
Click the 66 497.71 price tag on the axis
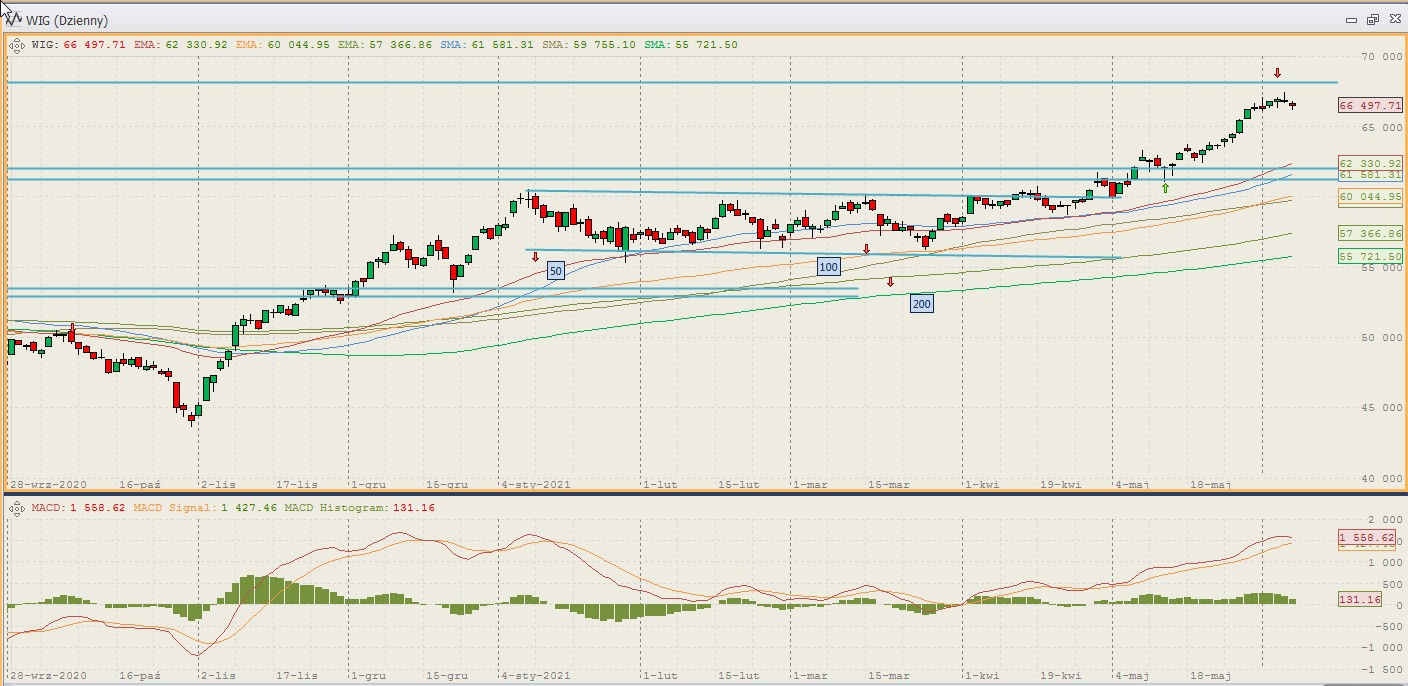[x=1369, y=105]
